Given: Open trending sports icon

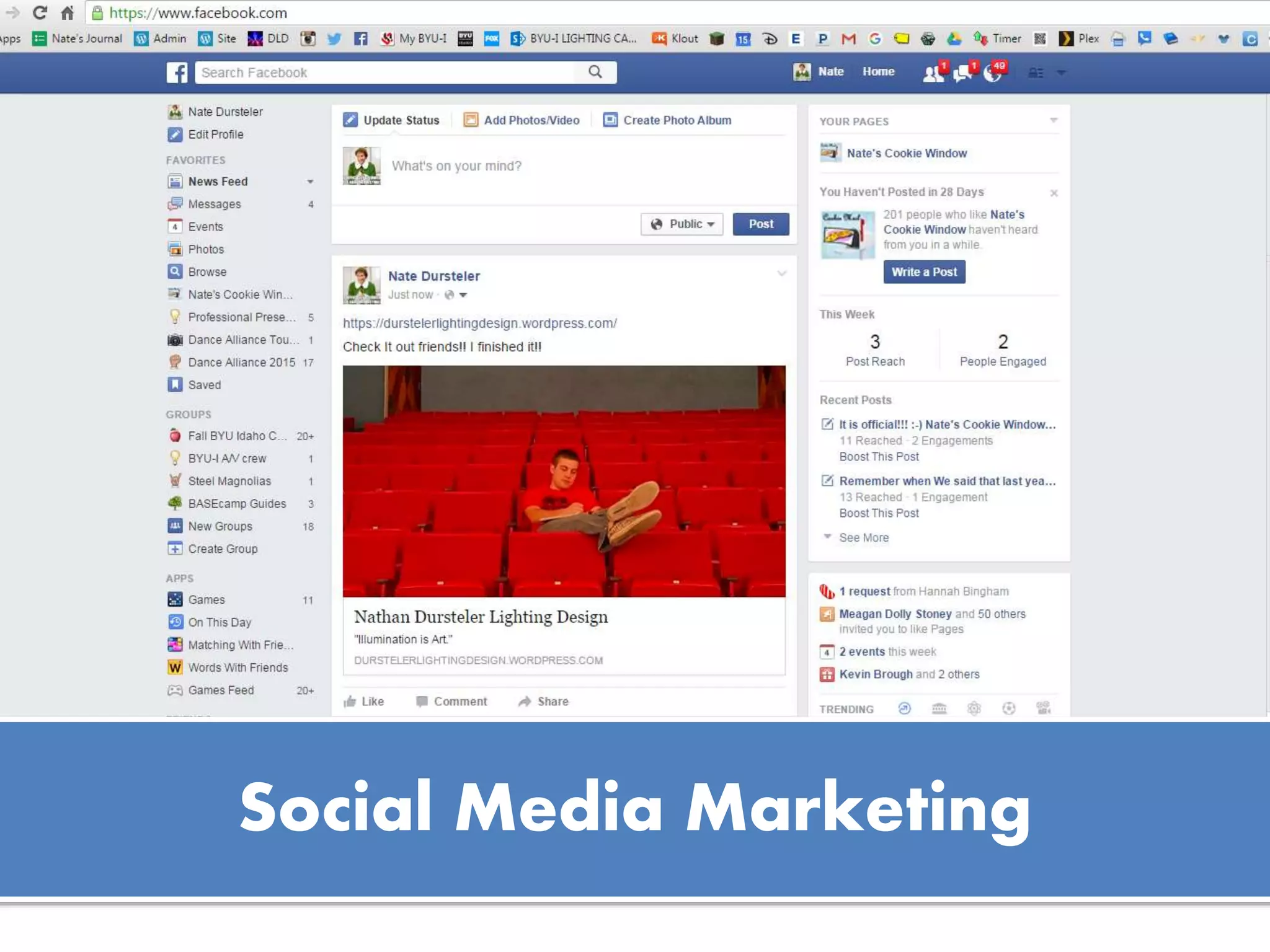Looking at the screenshot, I should 1009,708.
